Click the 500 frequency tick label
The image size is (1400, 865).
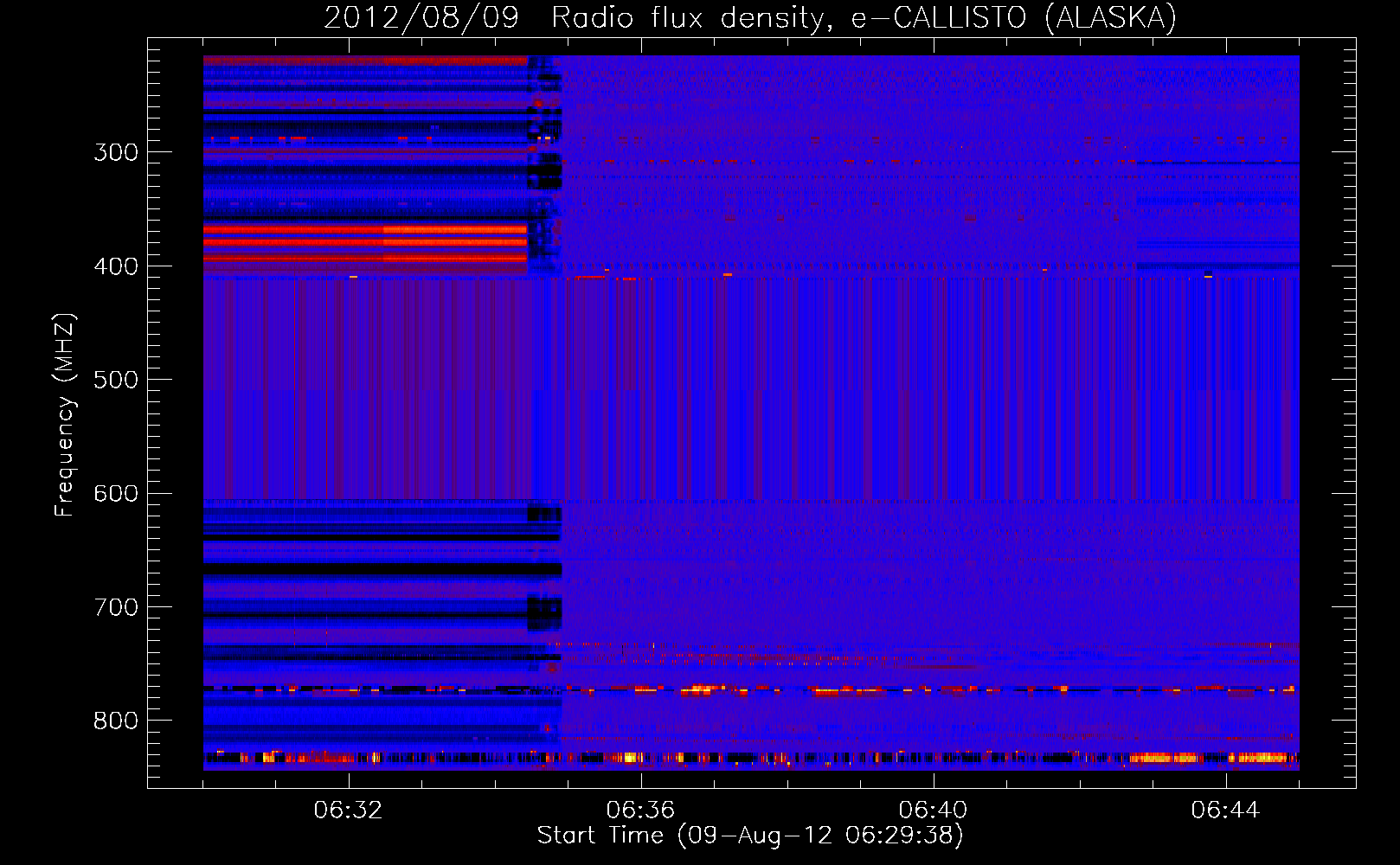pyautogui.click(x=116, y=380)
